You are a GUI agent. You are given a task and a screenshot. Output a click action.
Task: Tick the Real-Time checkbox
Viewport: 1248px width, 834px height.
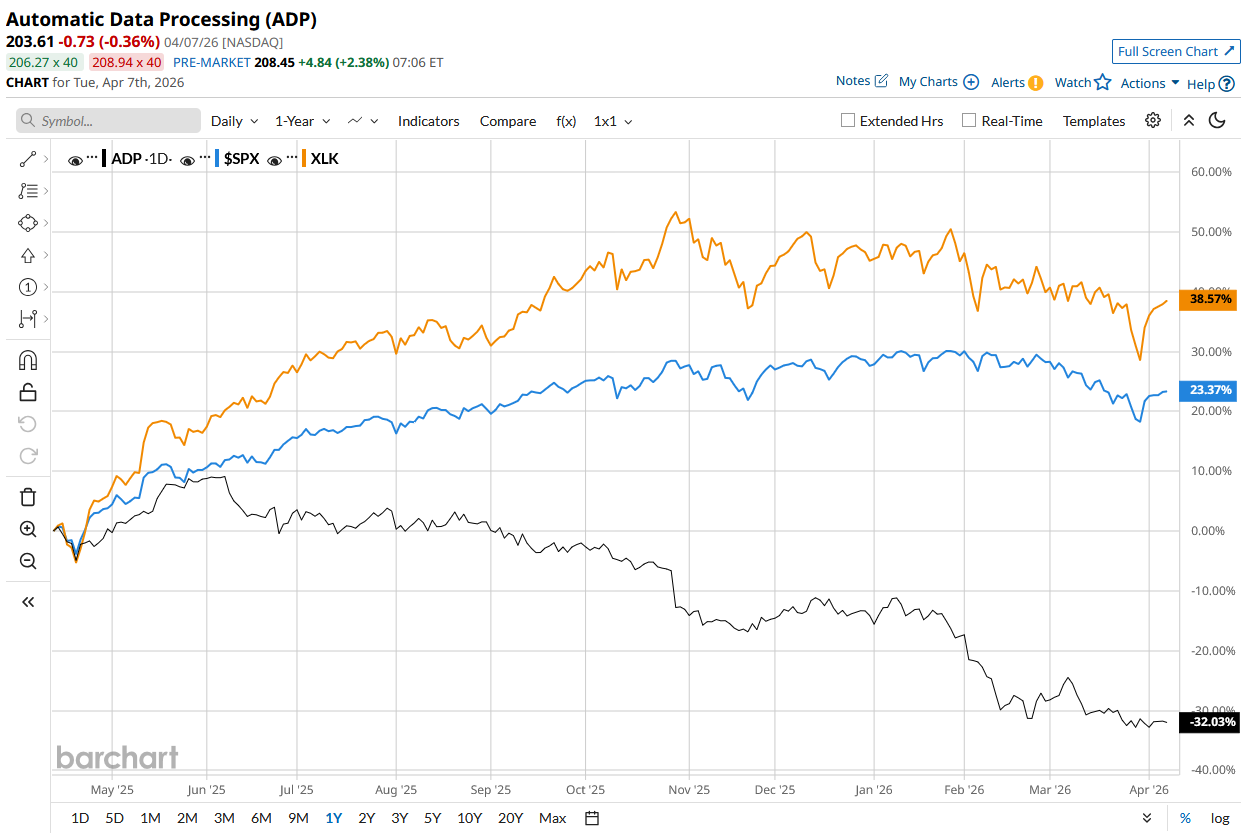click(969, 121)
